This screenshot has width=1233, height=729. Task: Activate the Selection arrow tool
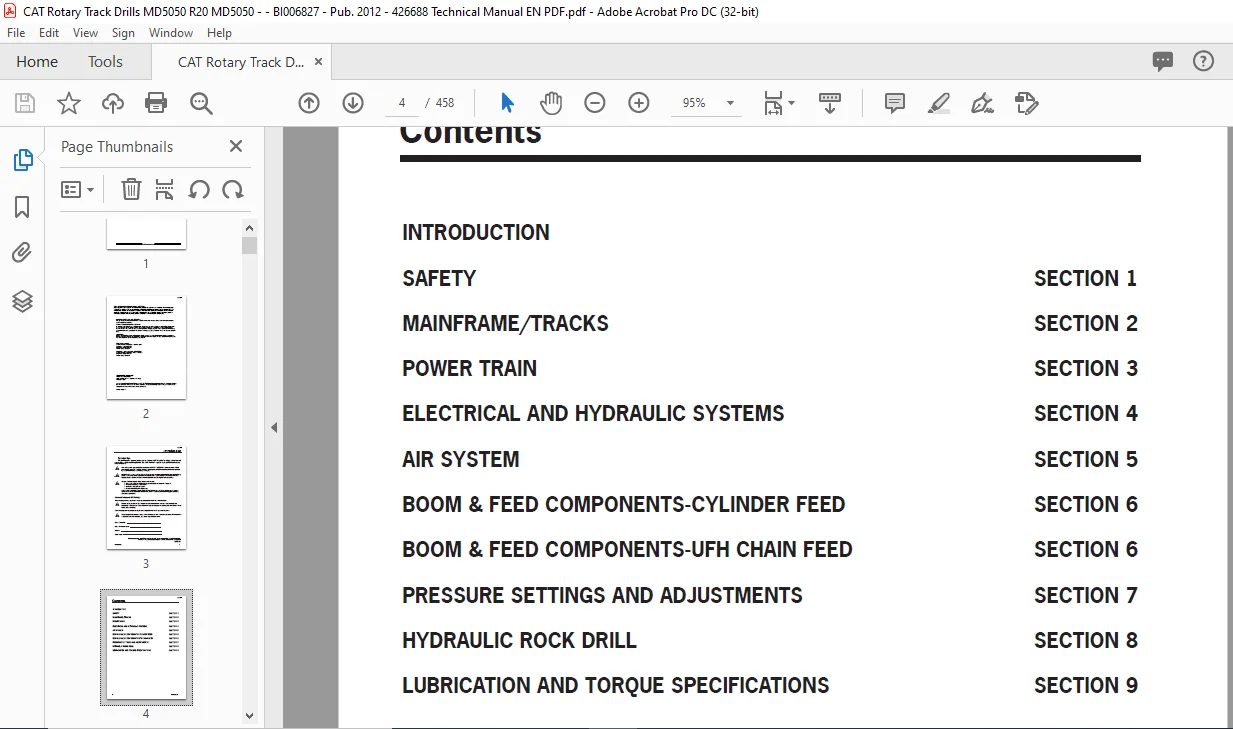507,103
